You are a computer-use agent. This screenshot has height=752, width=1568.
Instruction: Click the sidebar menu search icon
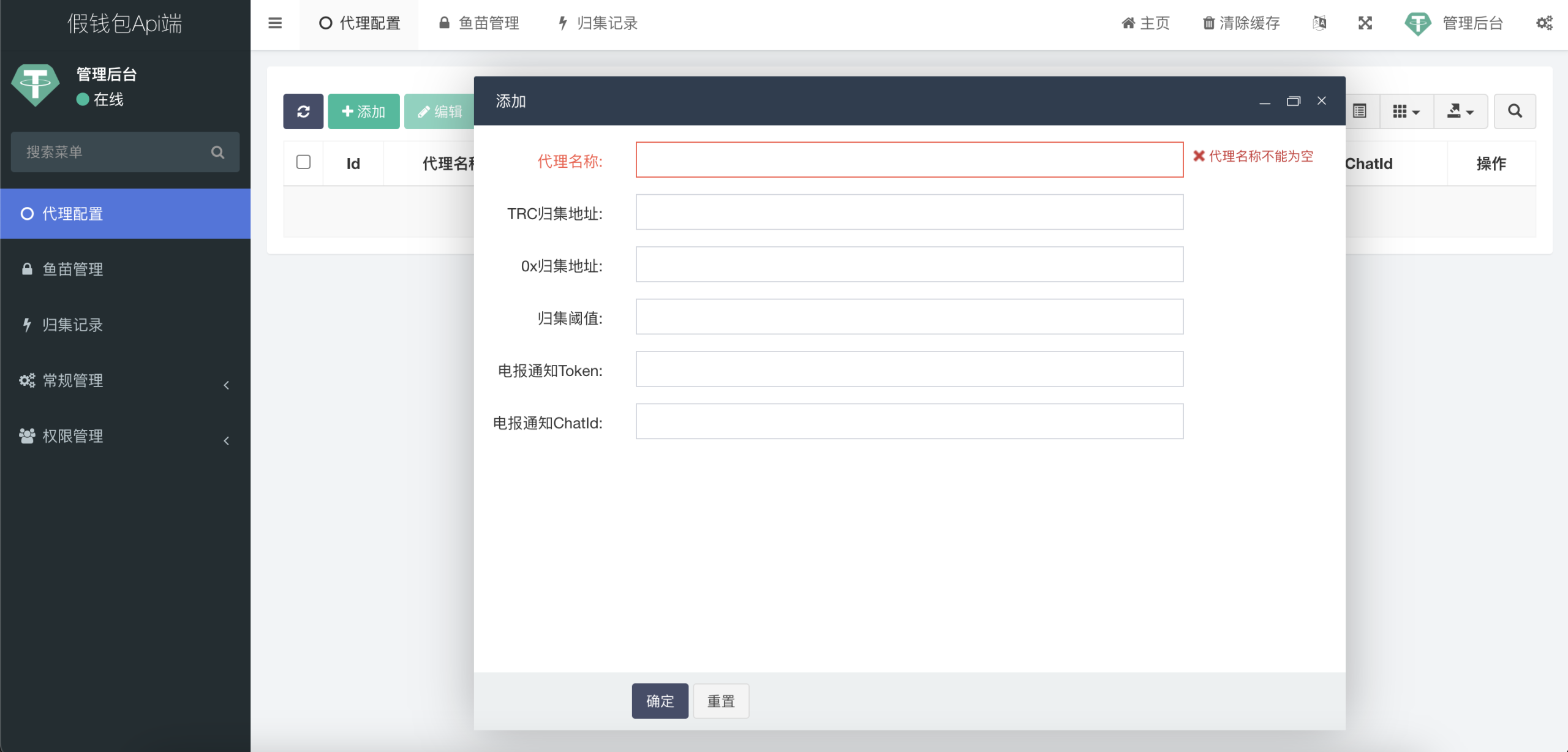coord(217,152)
